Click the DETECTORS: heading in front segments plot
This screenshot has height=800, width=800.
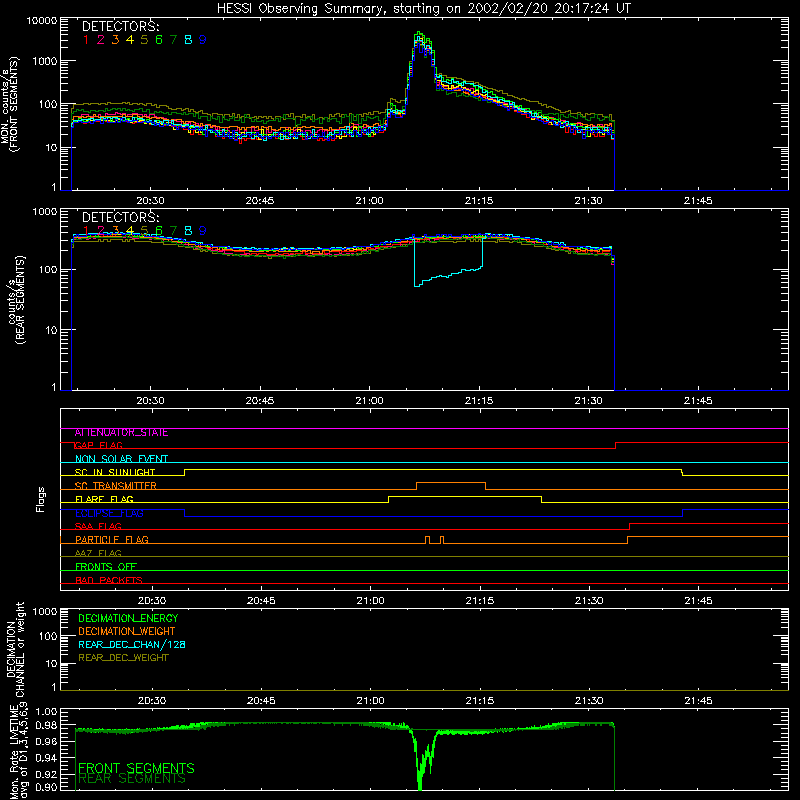120,26
